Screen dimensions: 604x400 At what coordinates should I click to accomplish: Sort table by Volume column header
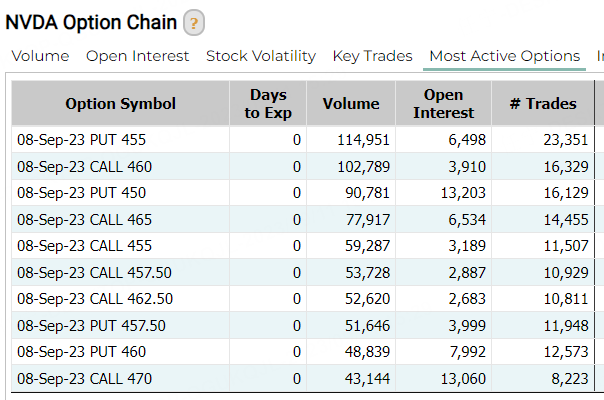click(351, 104)
